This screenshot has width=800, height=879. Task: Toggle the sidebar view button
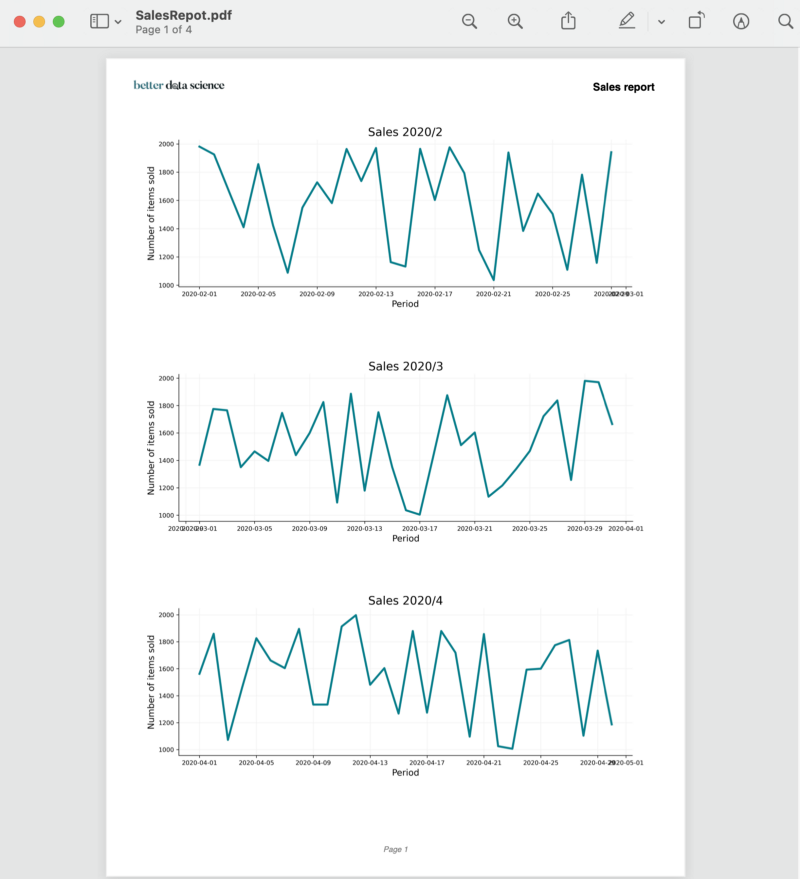99,21
